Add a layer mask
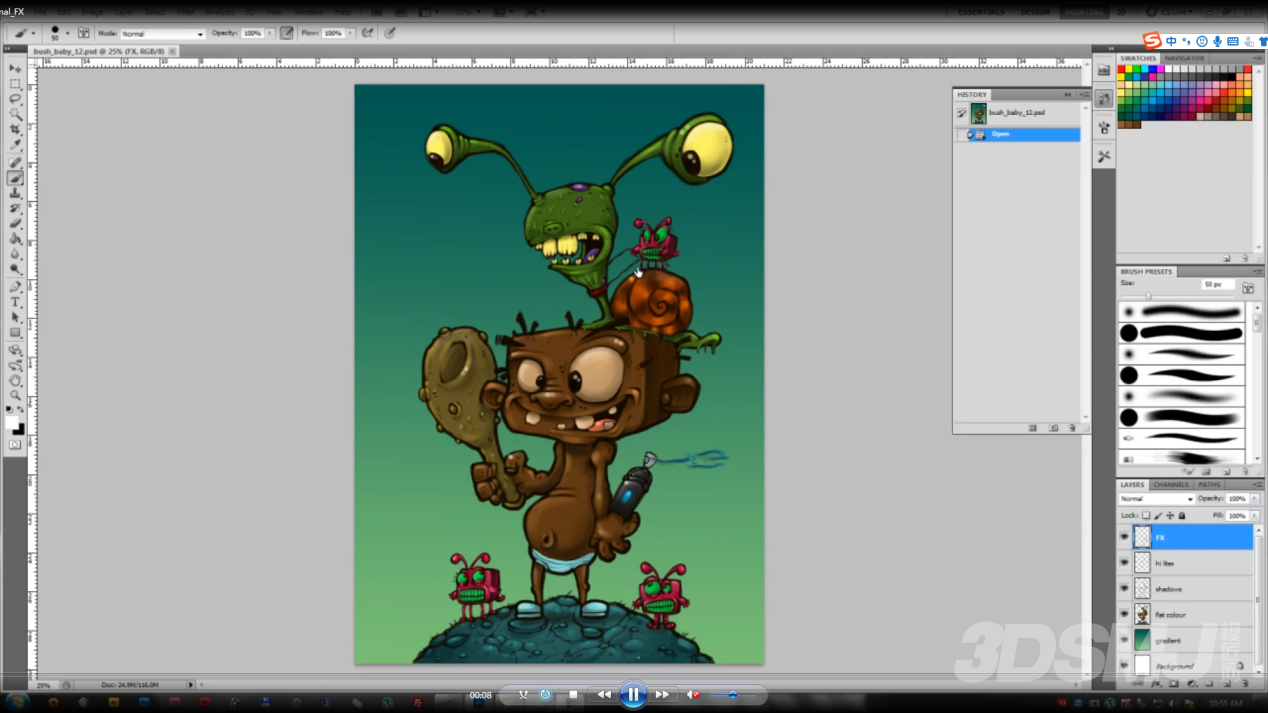Screen dimensions: 1268x713 pyautogui.click(x=1174, y=684)
